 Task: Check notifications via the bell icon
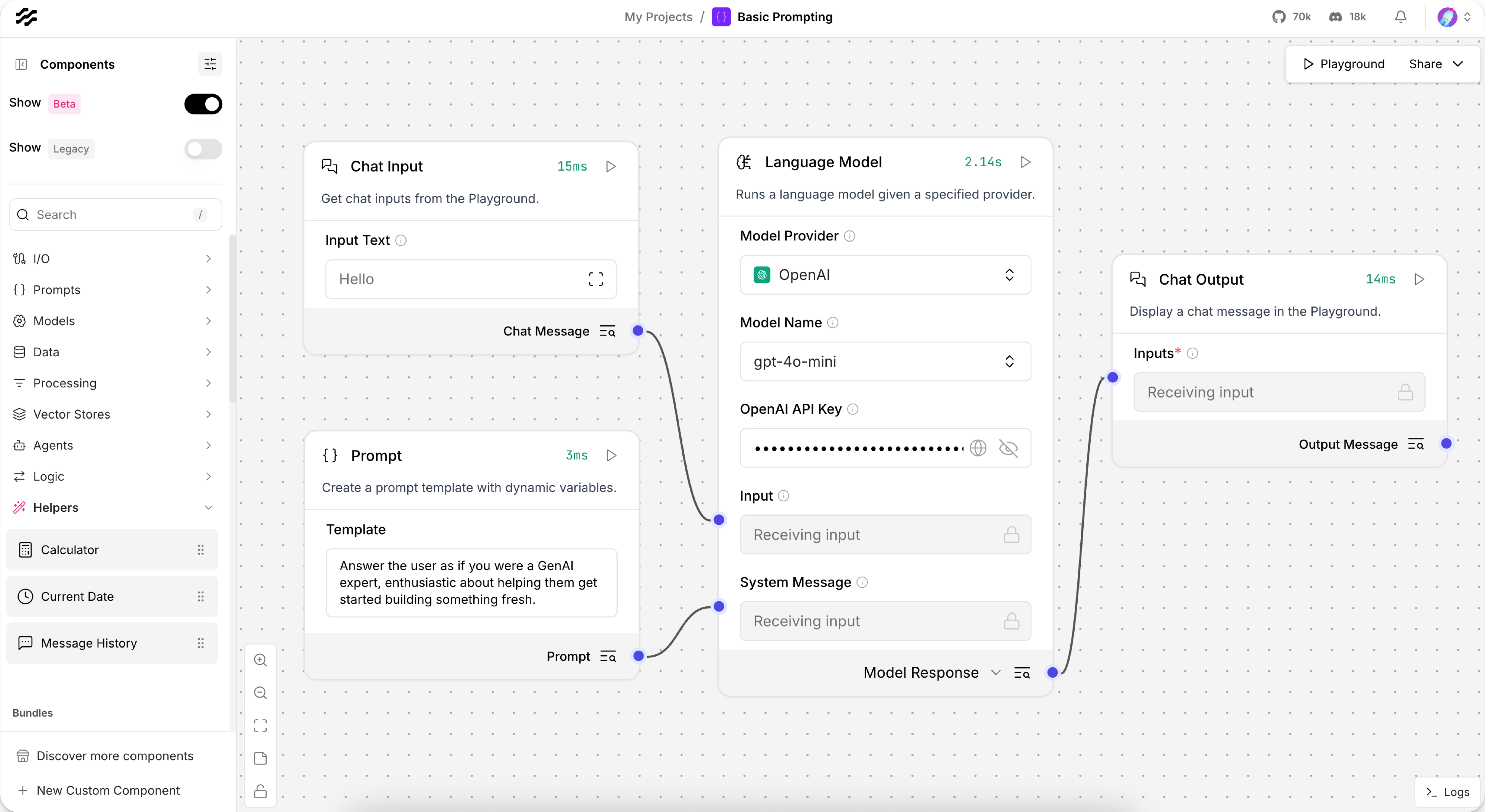coord(1401,17)
